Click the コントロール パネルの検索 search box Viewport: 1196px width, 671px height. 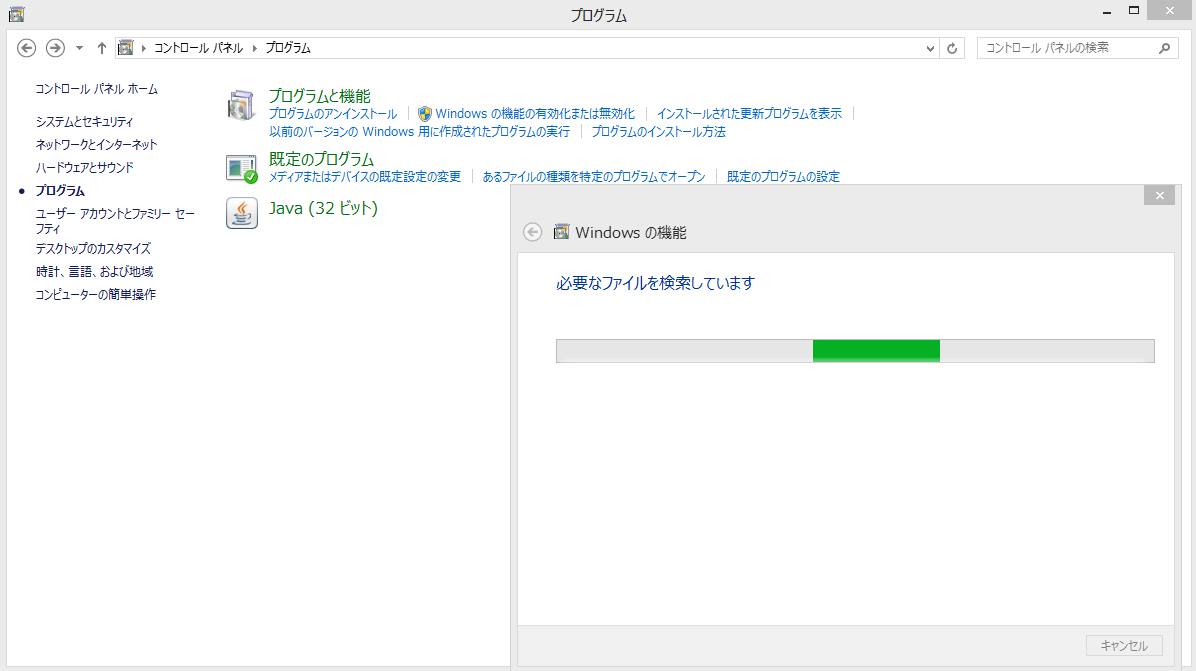pos(1077,48)
